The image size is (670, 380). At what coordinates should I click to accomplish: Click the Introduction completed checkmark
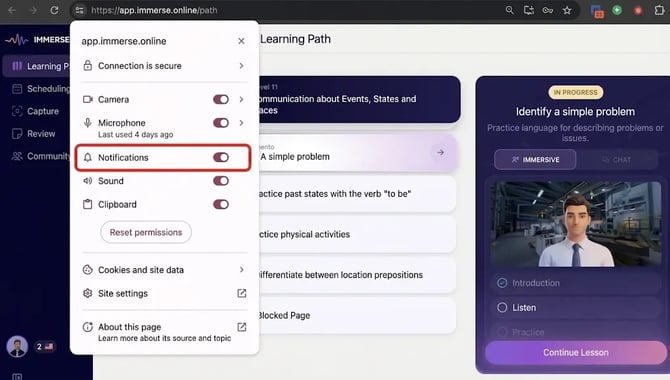pyautogui.click(x=502, y=283)
